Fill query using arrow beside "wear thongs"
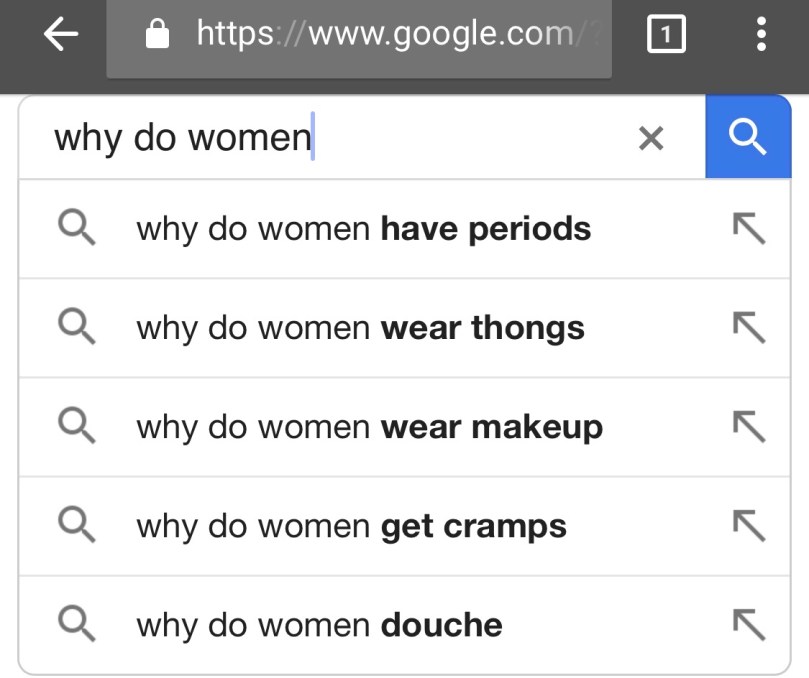The height and width of the screenshot is (678, 809). click(x=748, y=328)
